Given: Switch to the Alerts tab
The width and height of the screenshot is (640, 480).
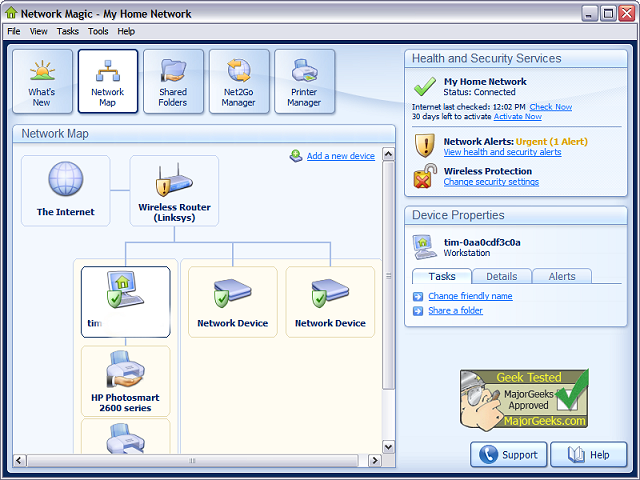Looking at the screenshot, I should pyautogui.click(x=562, y=276).
